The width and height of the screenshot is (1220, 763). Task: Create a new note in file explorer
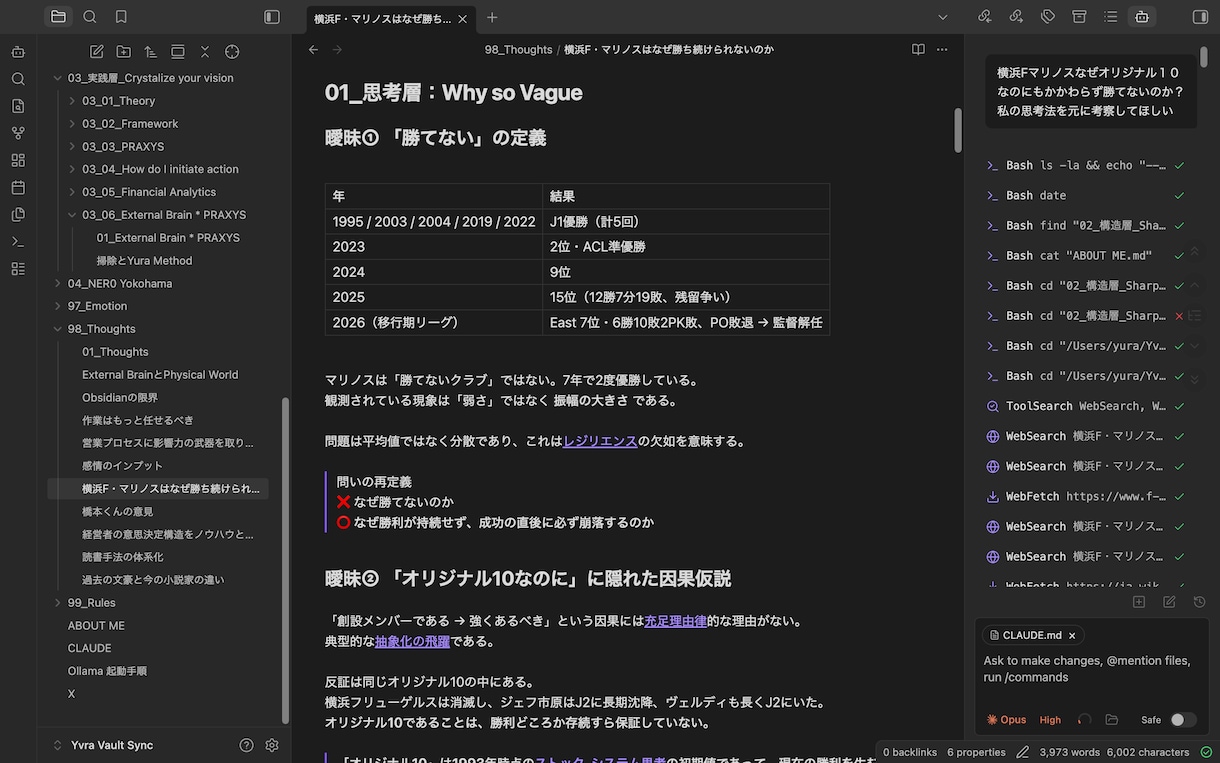click(x=97, y=52)
